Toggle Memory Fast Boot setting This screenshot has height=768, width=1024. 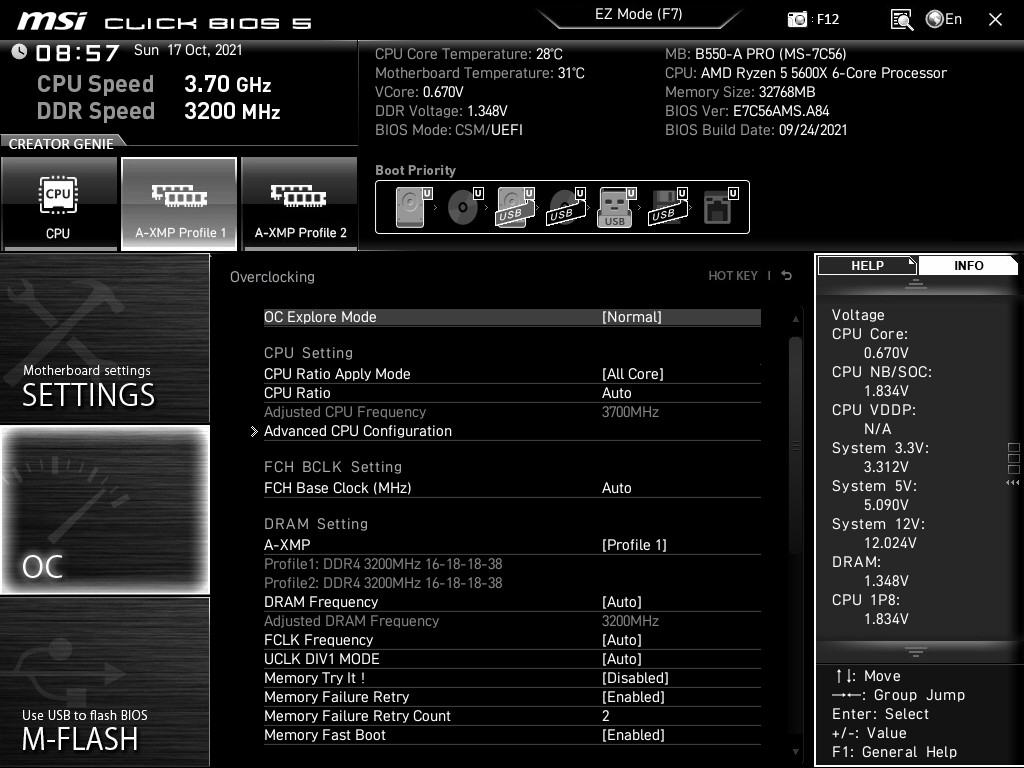click(512, 735)
